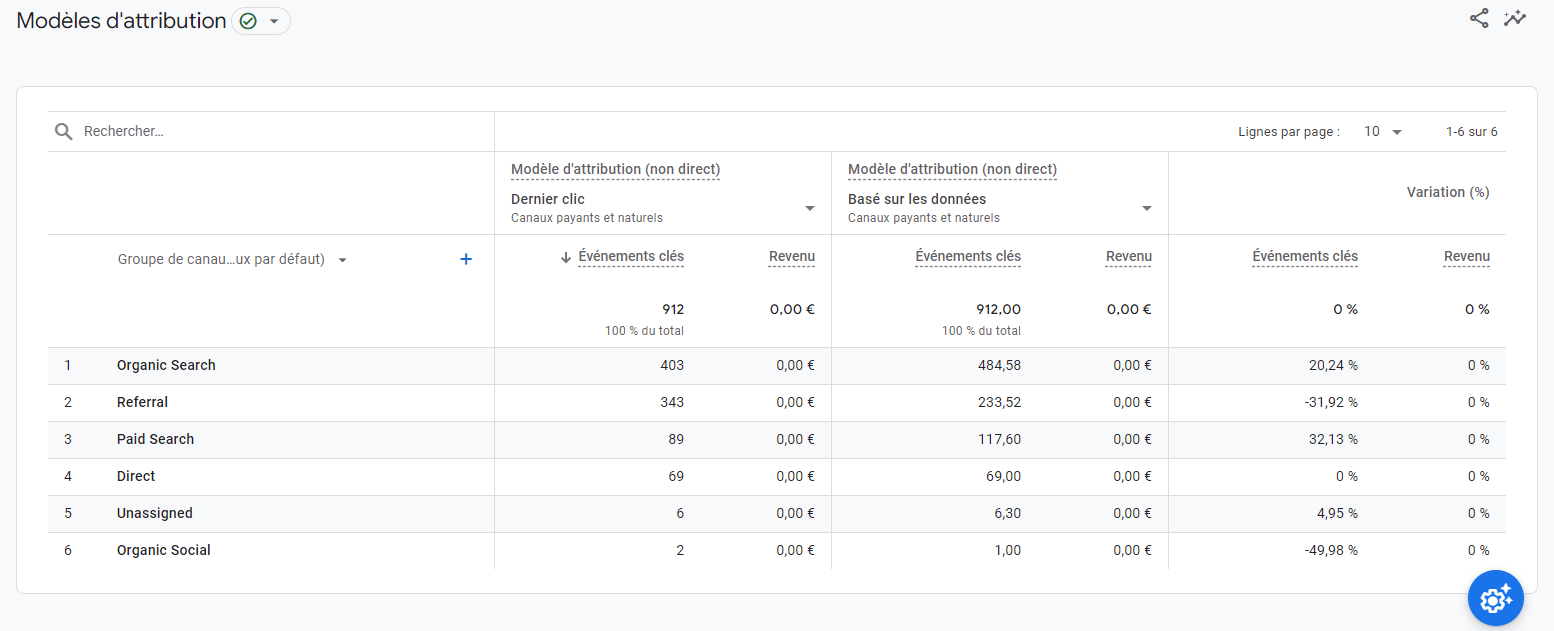Sort by Dernier clic Événements clés column
The height and width of the screenshot is (631, 1554).
tap(631, 257)
